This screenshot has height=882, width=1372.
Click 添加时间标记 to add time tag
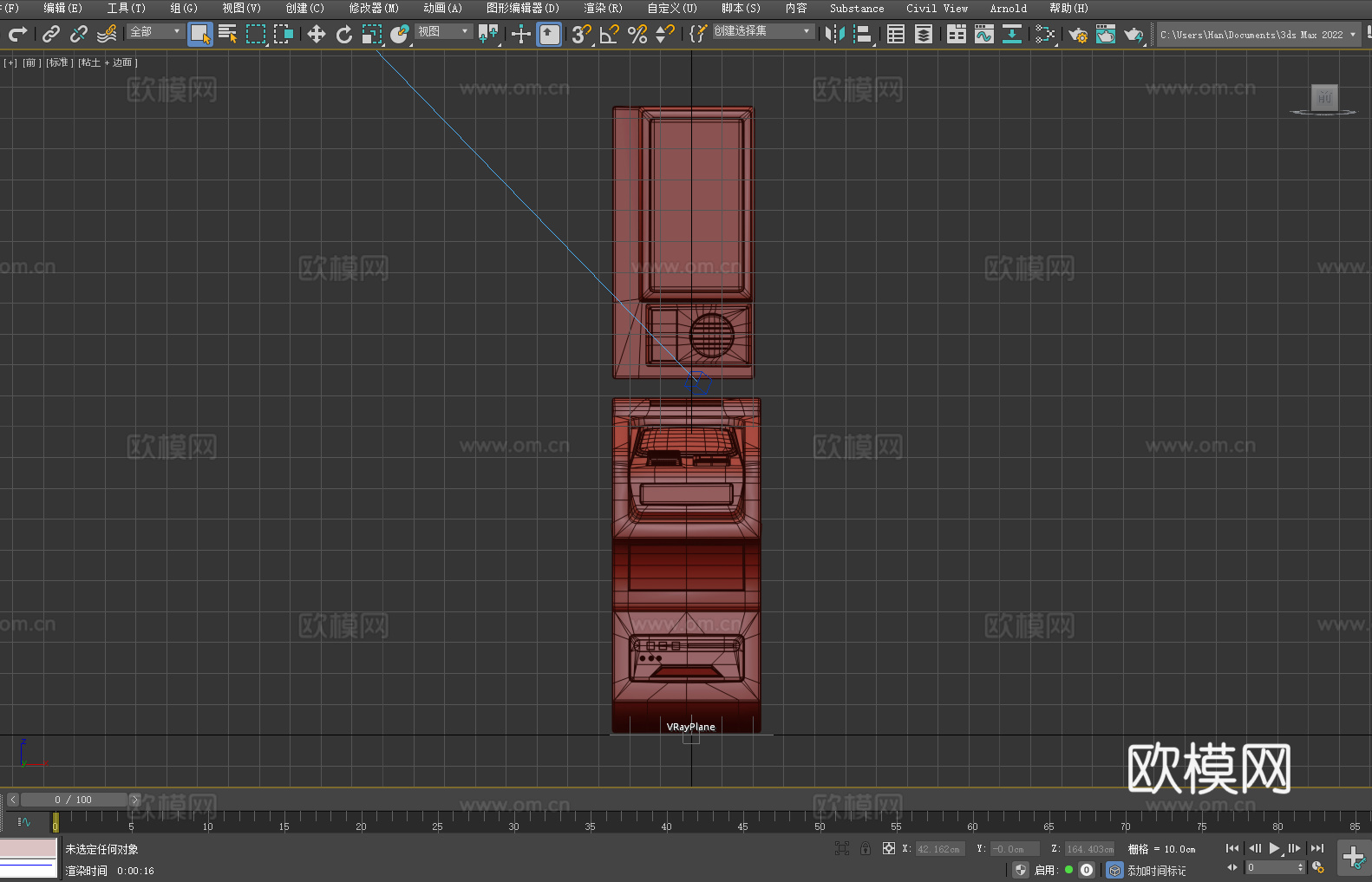pos(1156,870)
